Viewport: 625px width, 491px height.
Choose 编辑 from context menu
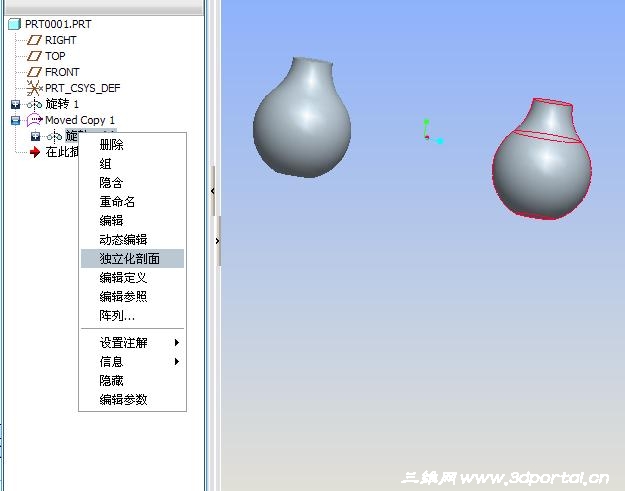tap(132, 220)
